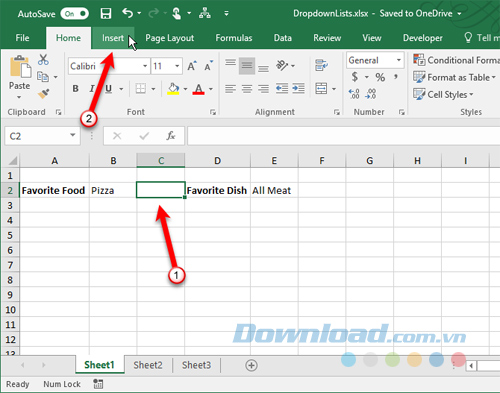500x393 pixels.
Task: Toggle Italic formatting
Action: pyautogui.click(x=92, y=89)
